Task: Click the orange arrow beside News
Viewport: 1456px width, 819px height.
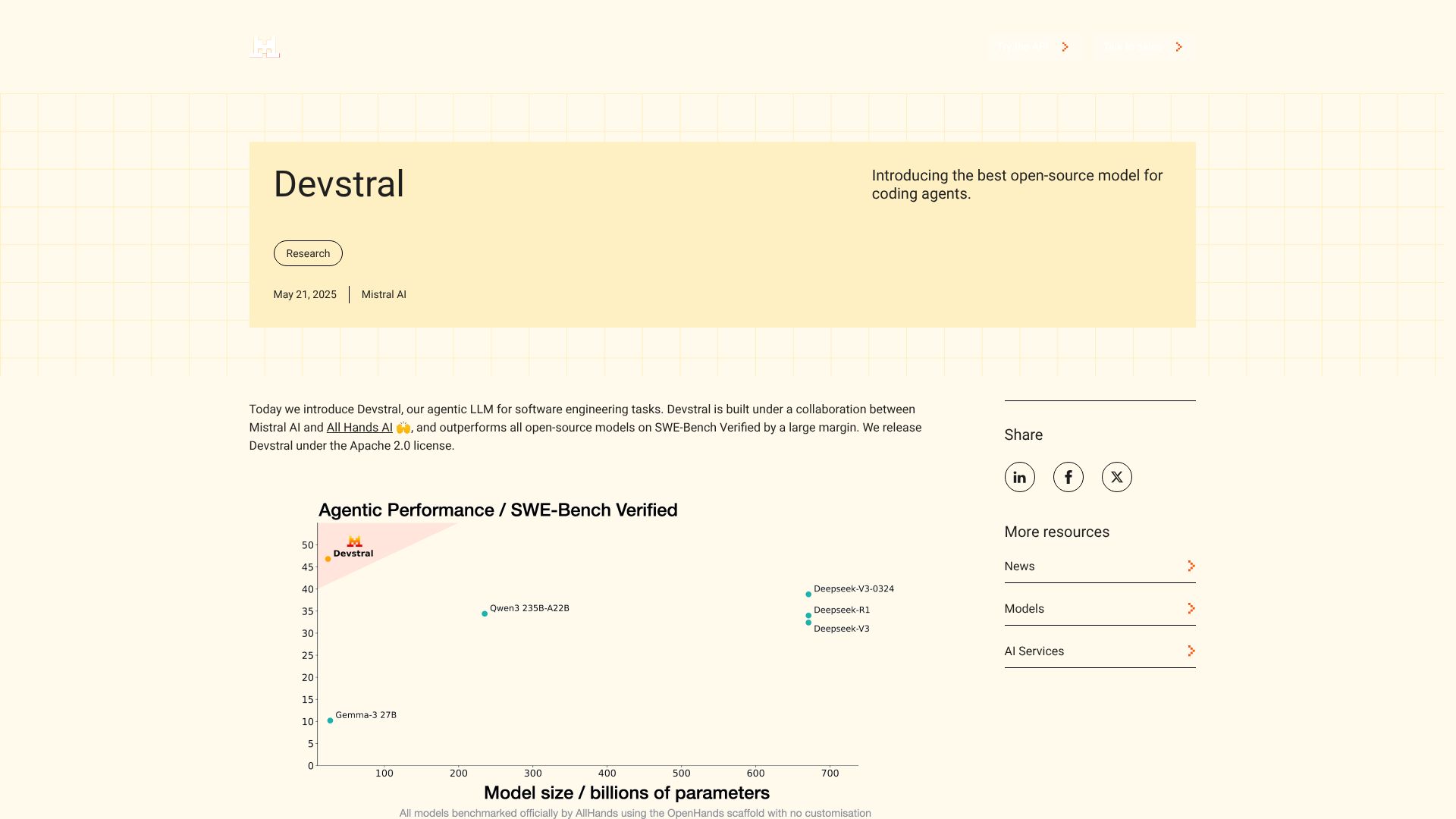Action: click(x=1191, y=566)
